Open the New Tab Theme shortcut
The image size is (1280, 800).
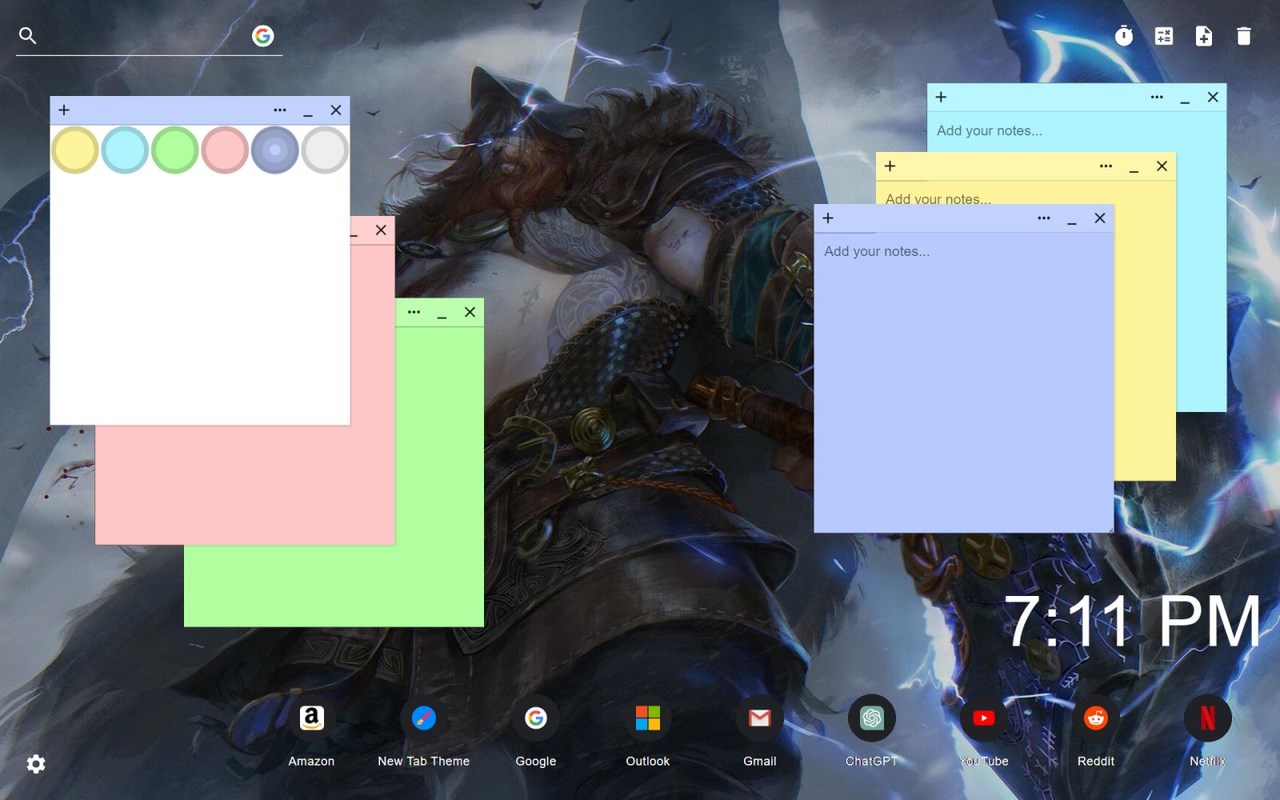point(424,731)
